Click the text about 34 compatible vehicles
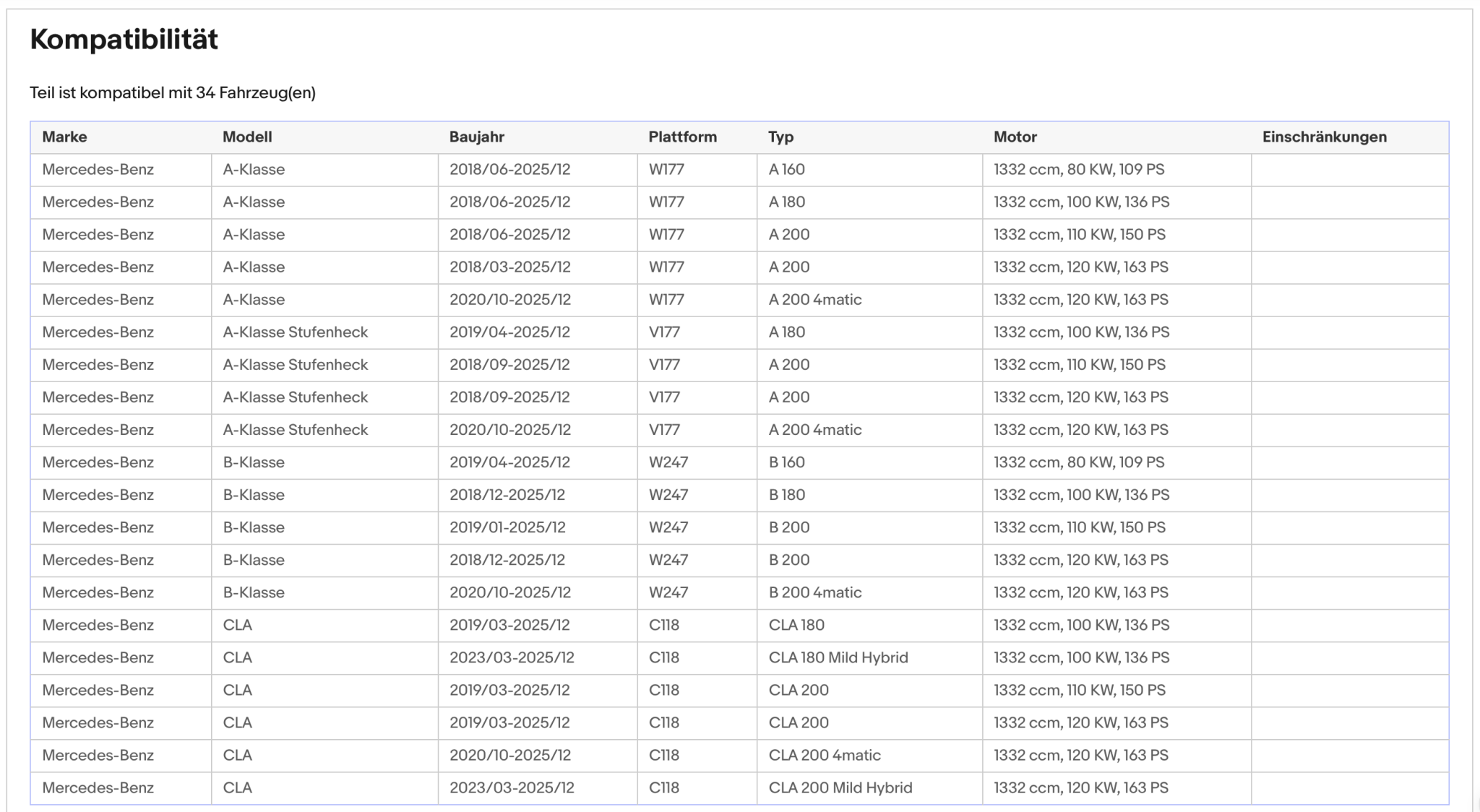Image resolution: width=1480 pixels, height=812 pixels. click(x=173, y=92)
